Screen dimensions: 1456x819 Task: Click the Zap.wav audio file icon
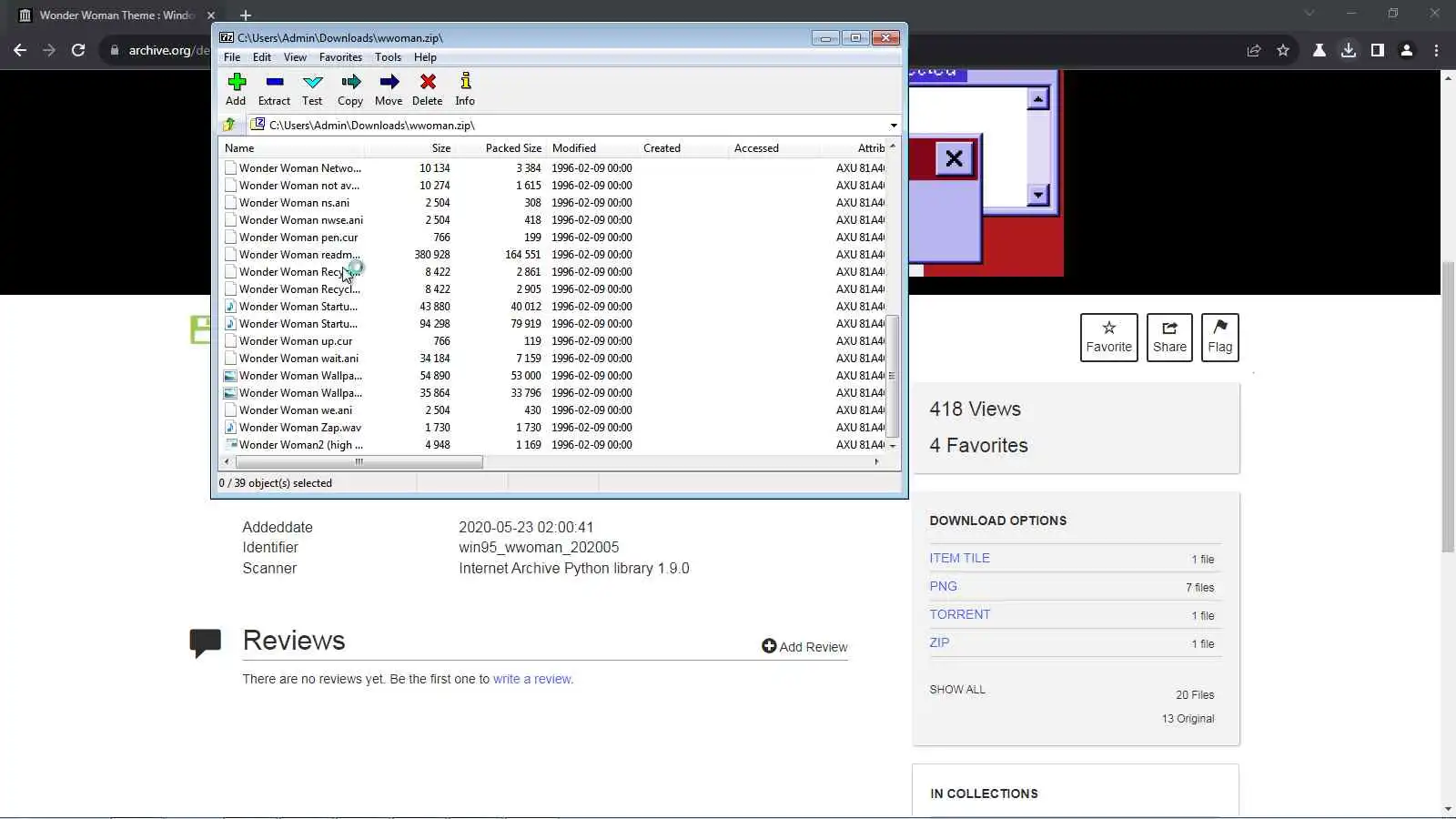[230, 428]
